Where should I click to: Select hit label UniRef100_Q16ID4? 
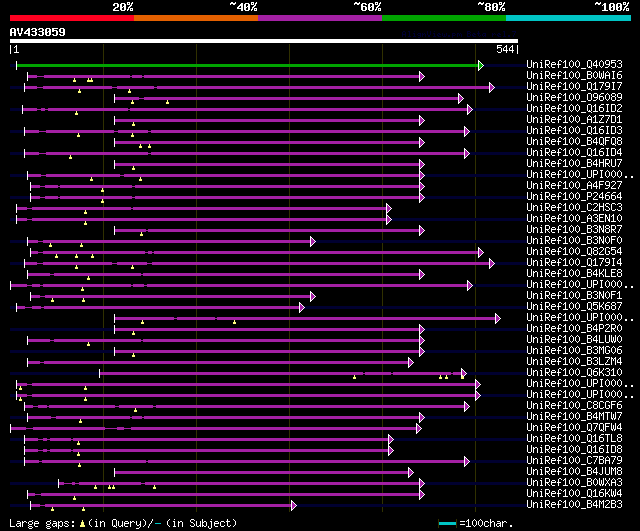coord(574,152)
